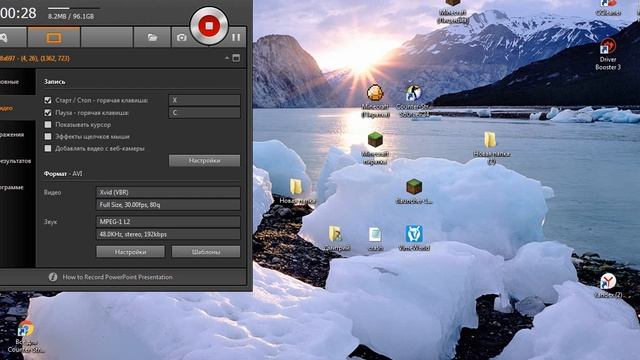
Task: Click the Pause hotkey field showing C
Action: tap(204, 113)
